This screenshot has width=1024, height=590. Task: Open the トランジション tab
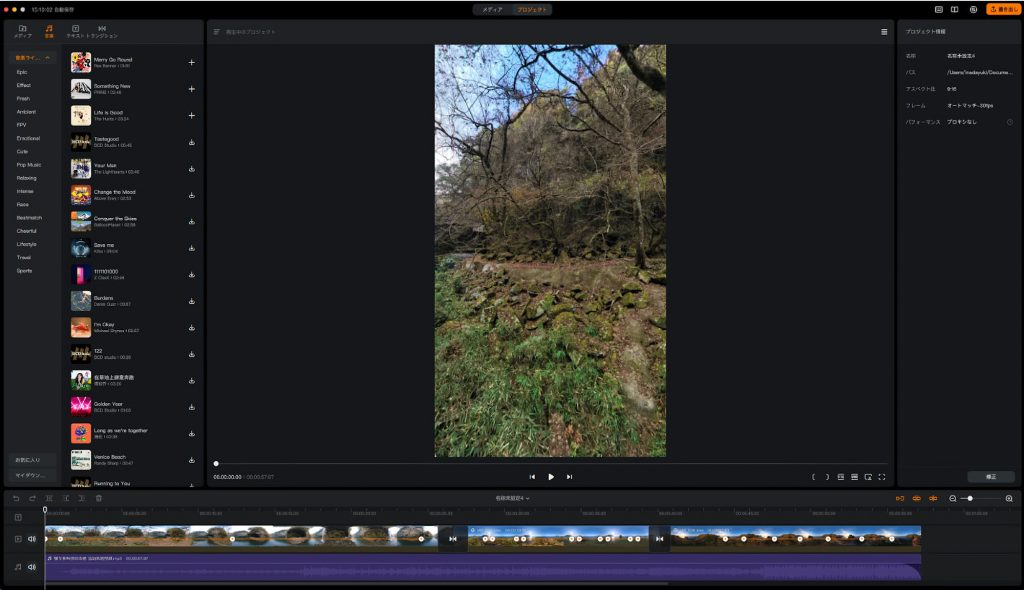pyautogui.click(x=102, y=31)
